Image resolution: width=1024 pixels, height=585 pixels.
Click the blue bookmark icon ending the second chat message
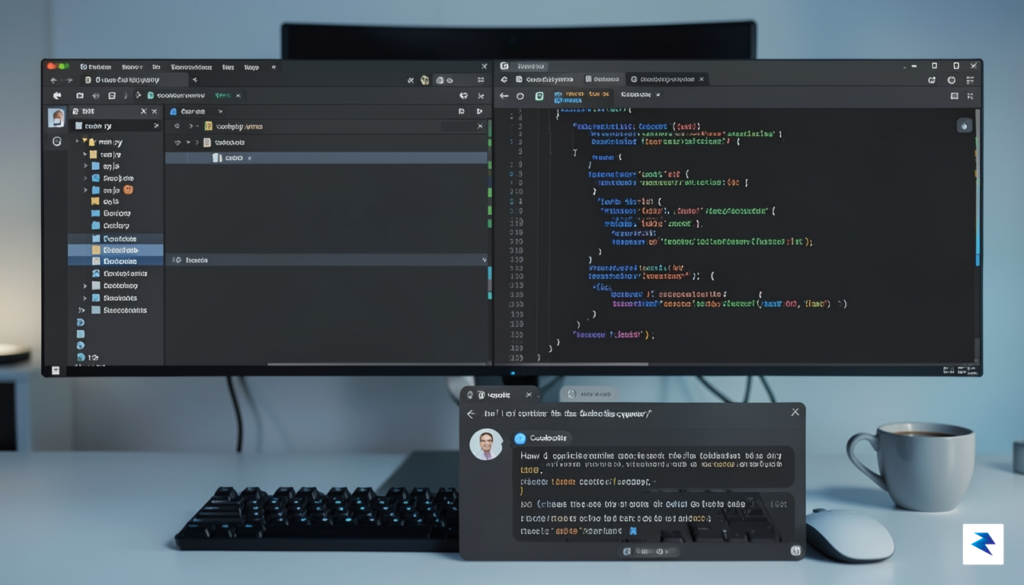click(x=633, y=531)
